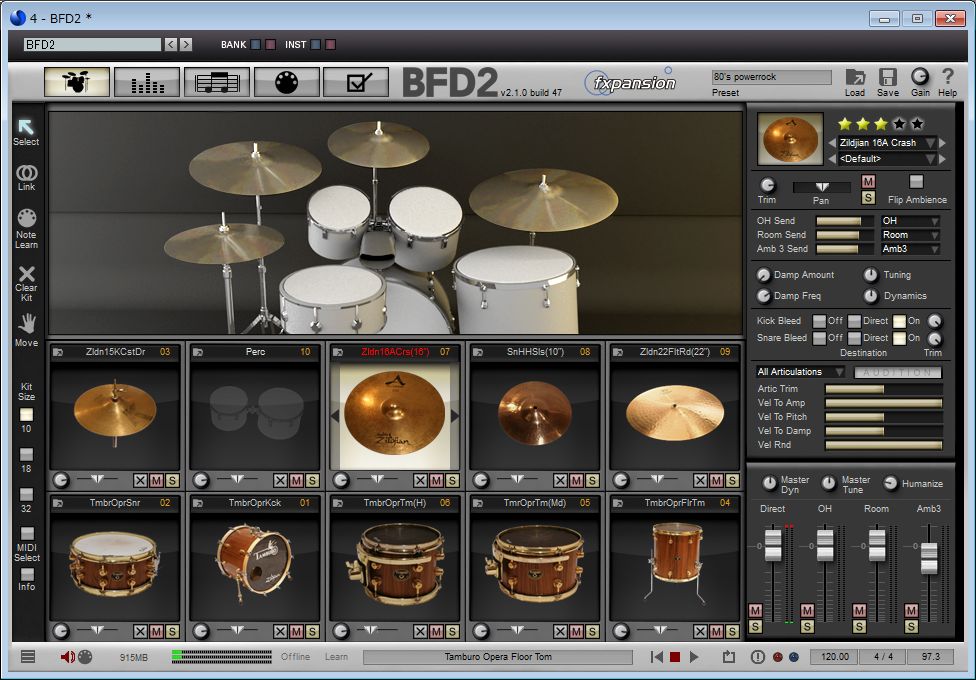Image resolution: width=976 pixels, height=680 pixels.
Task: Click the Tuning knob
Action: coord(870,275)
